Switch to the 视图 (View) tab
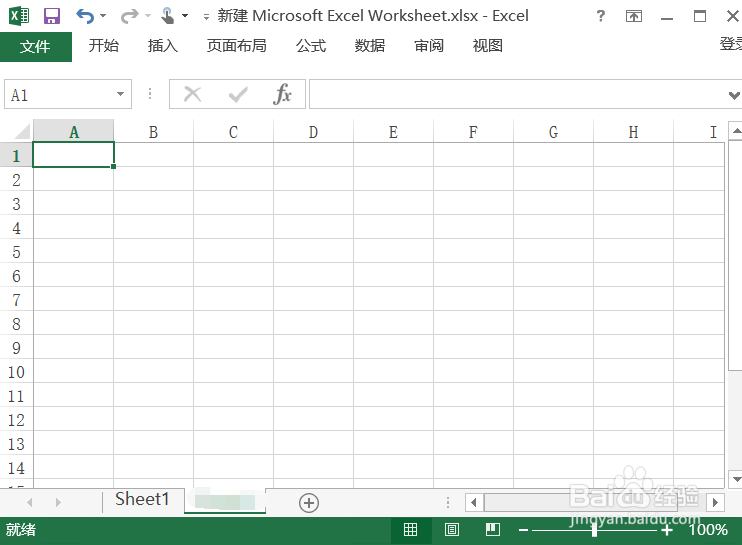This screenshot has width=742, height=545. coord(487,46)
